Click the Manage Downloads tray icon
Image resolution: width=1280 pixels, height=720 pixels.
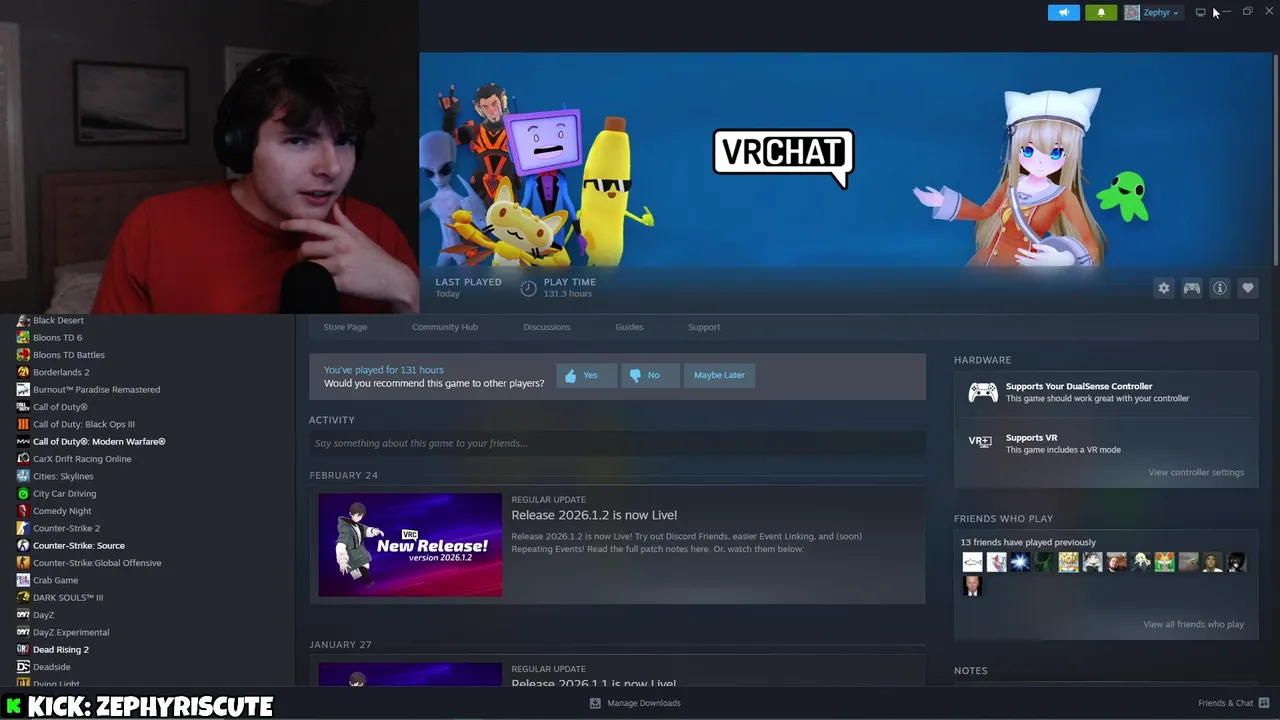tap(595, 703)
